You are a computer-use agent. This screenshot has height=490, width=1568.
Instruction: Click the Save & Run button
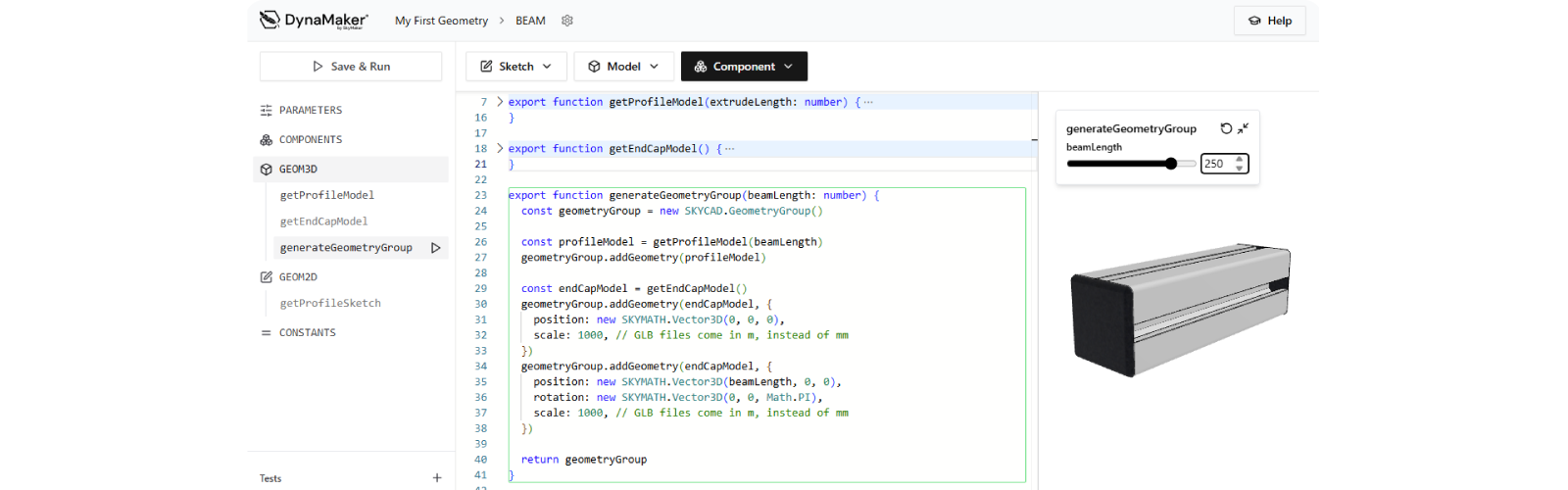coord(351,67)
